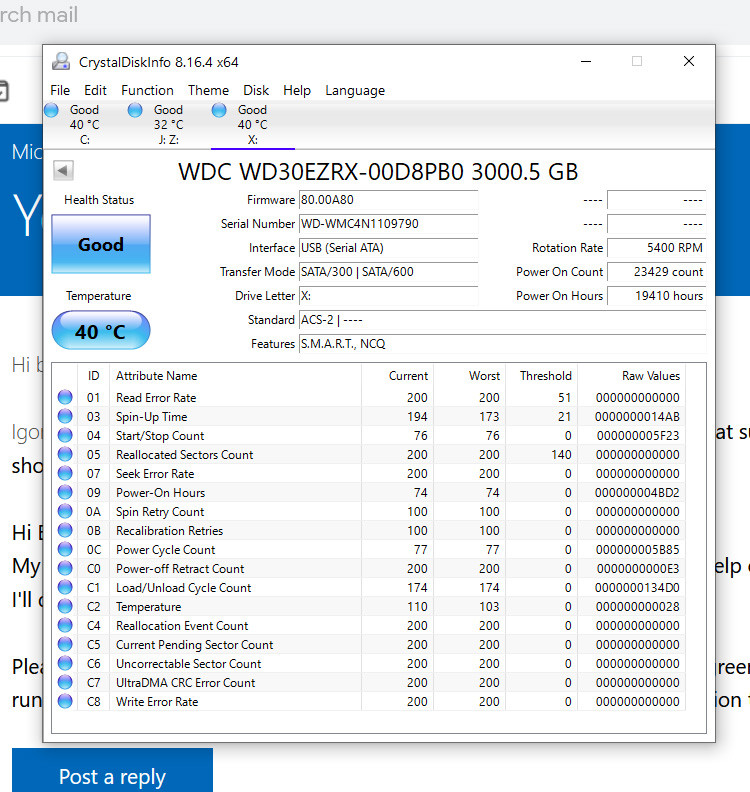Click the Power On Hours value box

coord(656,295)
